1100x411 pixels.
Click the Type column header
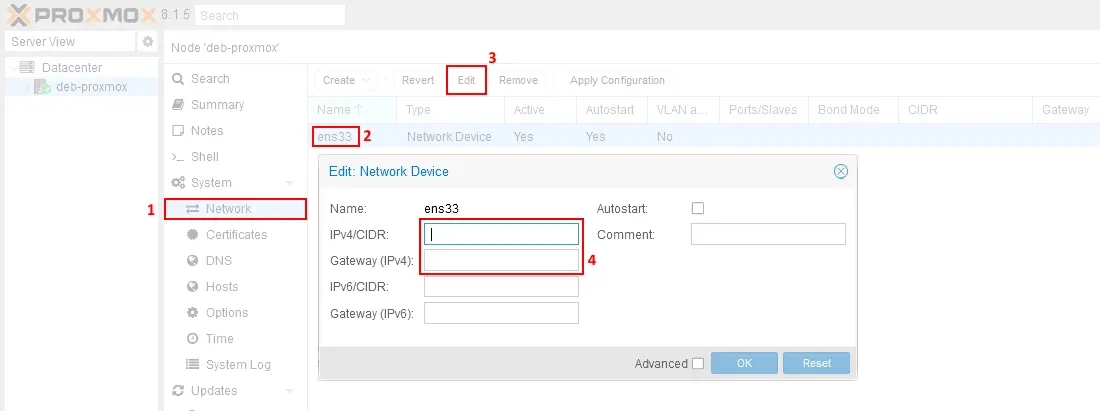tap(450, 109)
